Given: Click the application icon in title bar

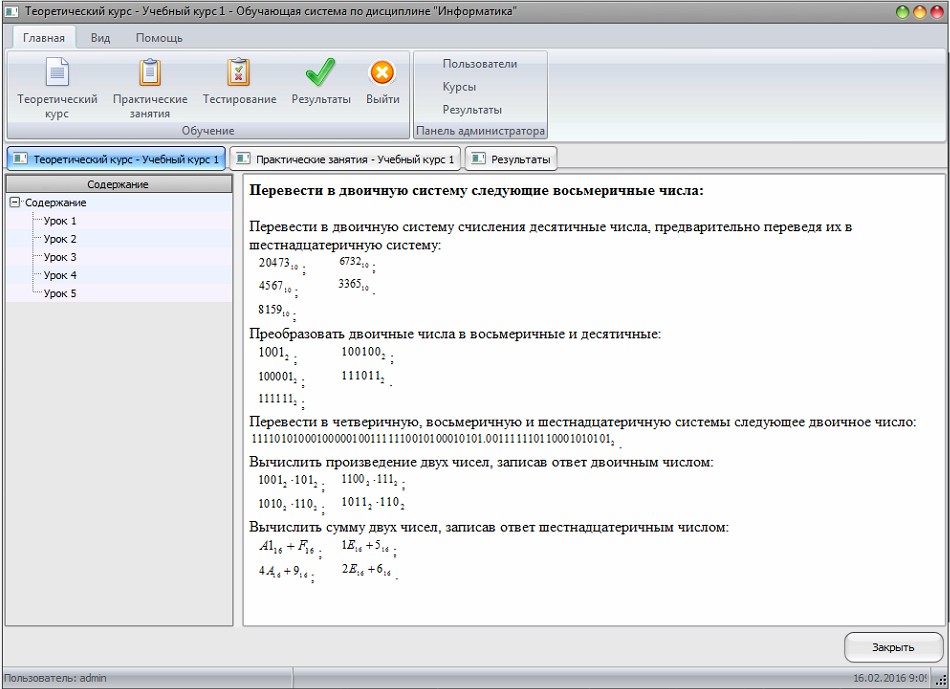Looking at the screenshot, I should click(x=12, y=11).
